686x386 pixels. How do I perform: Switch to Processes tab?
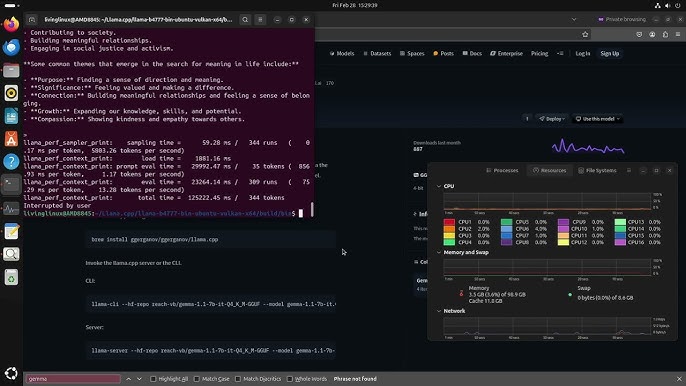tap(502, 170)
